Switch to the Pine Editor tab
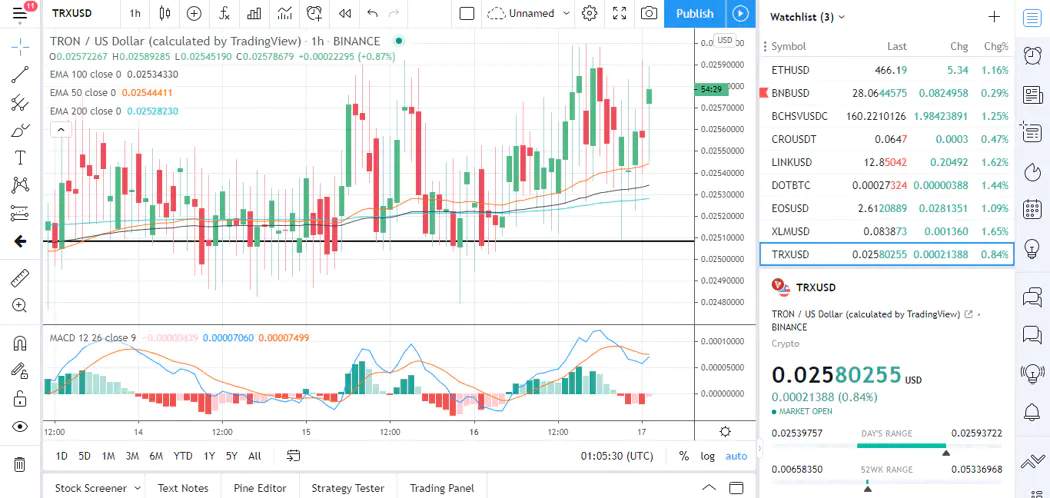The height and width of the screenshot is (498, 1050). coord(260,488)
